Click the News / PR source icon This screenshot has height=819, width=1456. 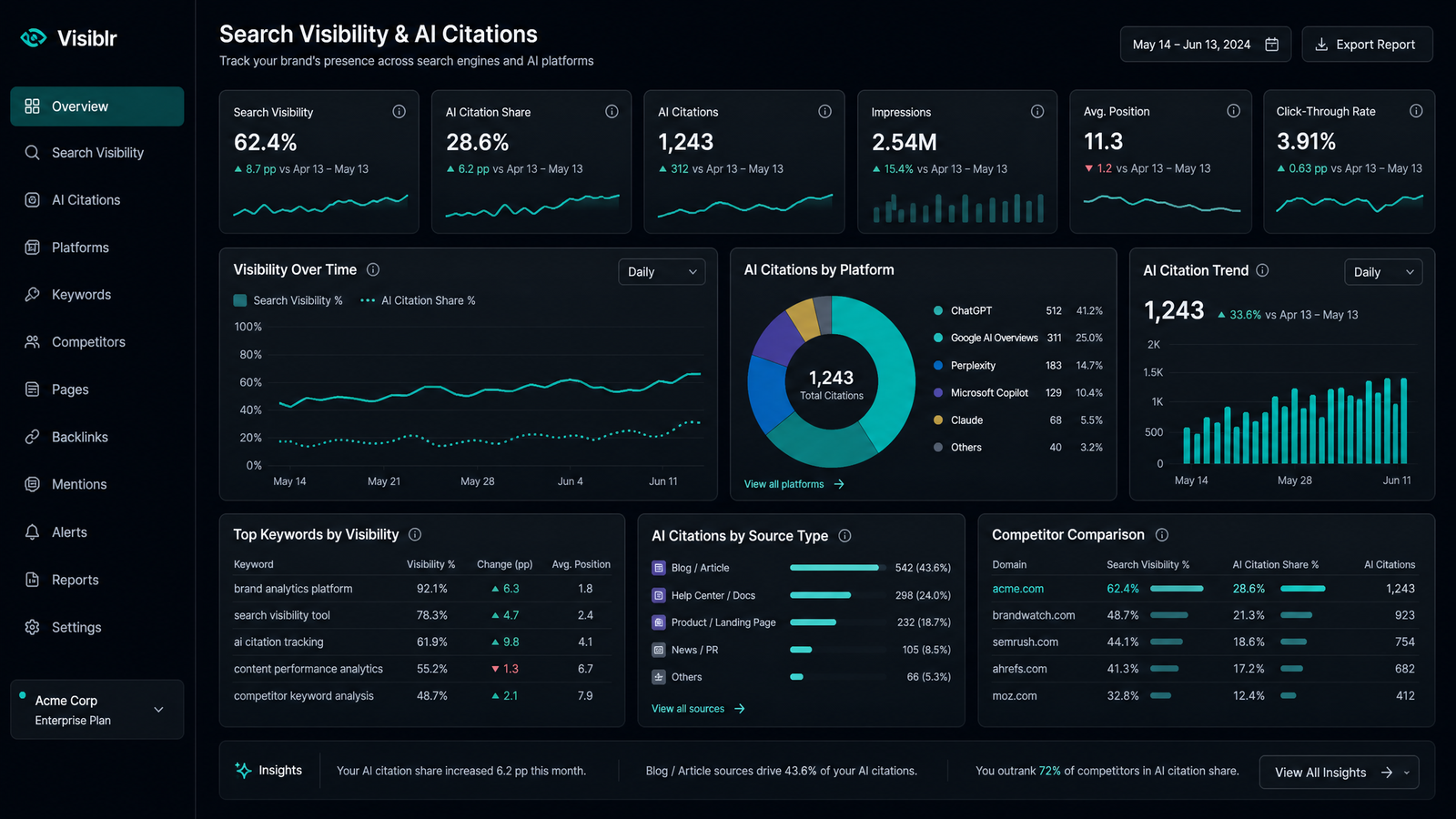click(659, 650)
